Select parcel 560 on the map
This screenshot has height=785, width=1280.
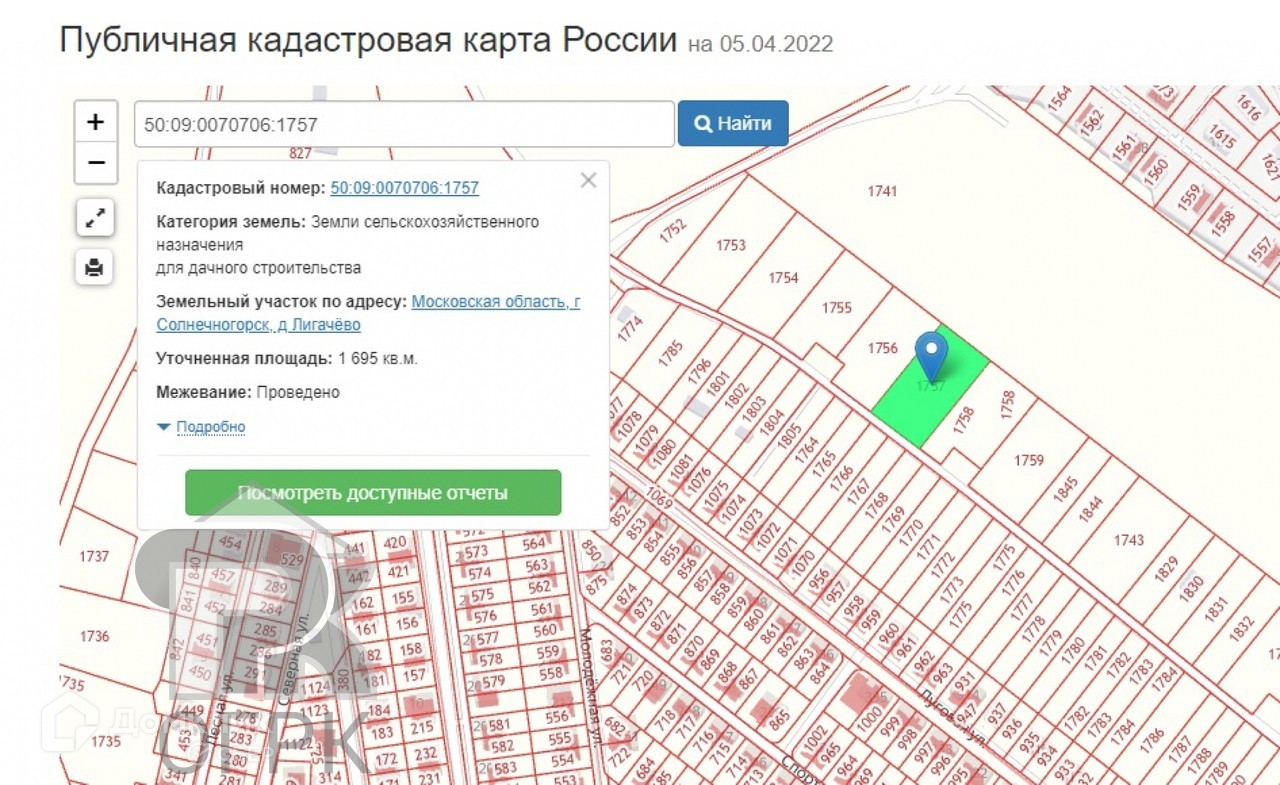click(545, 631)
